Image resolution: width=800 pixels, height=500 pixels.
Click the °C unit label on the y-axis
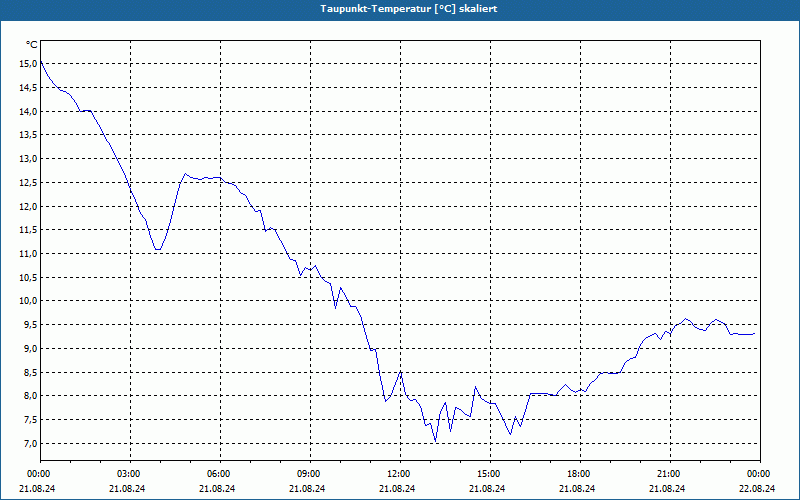tap(32, 45)
